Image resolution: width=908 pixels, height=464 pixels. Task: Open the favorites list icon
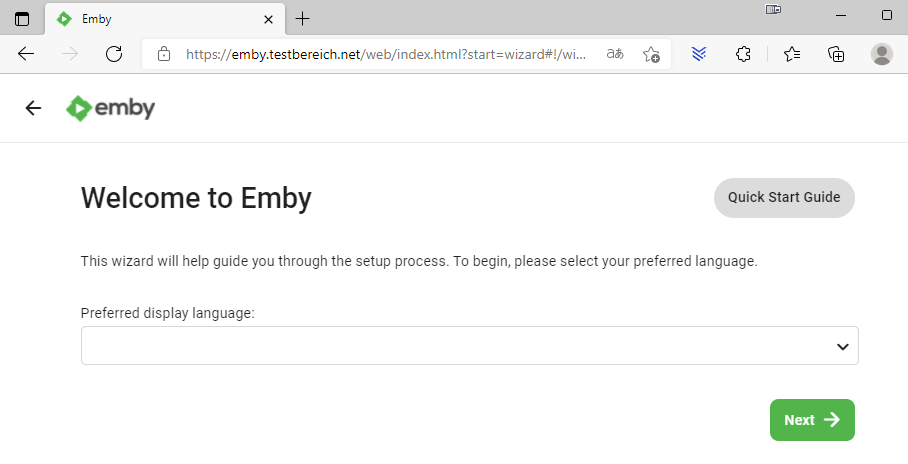(x=792, y=54)
